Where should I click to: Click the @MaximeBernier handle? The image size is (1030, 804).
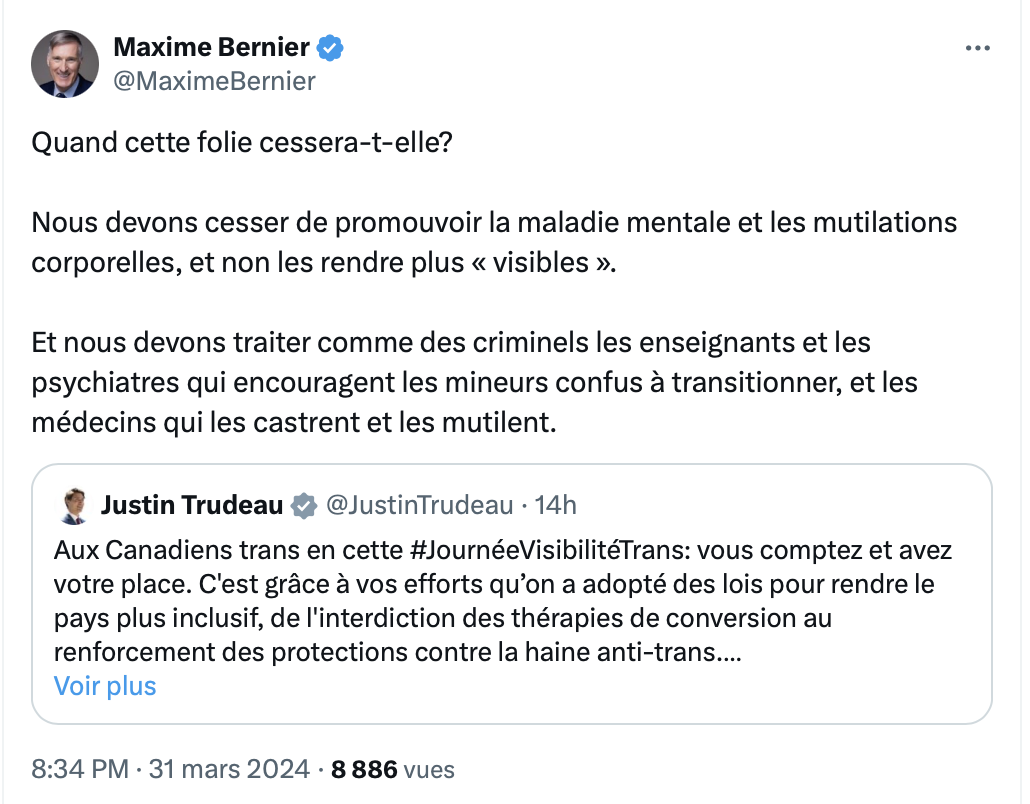tap(214, 81)
